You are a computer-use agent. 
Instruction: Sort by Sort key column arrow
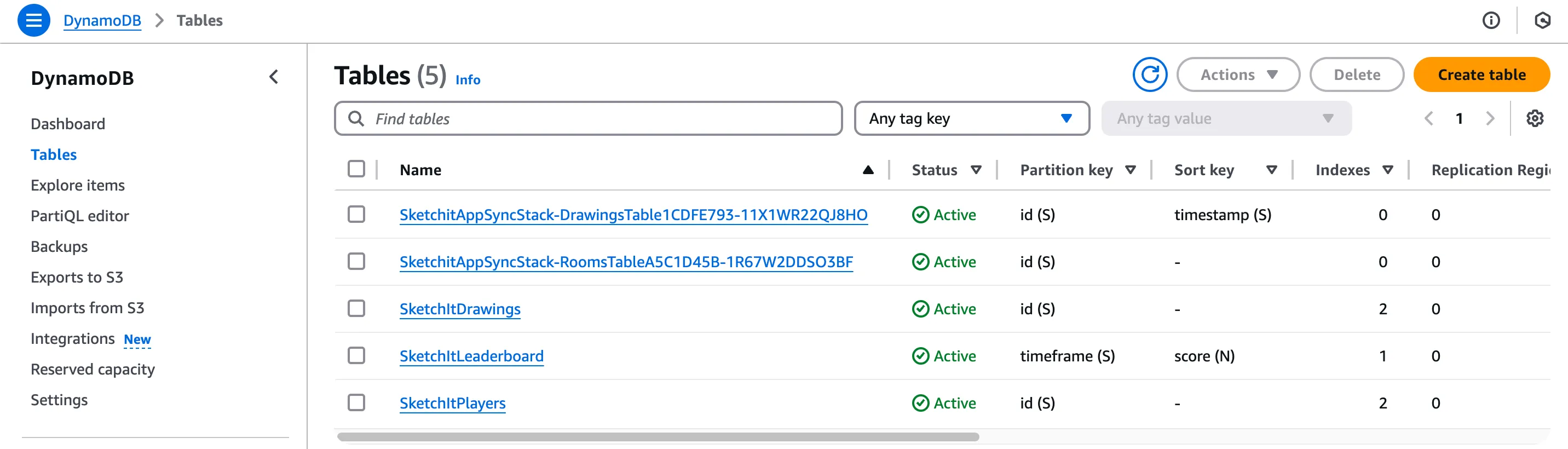click(x=1271, y=170)
